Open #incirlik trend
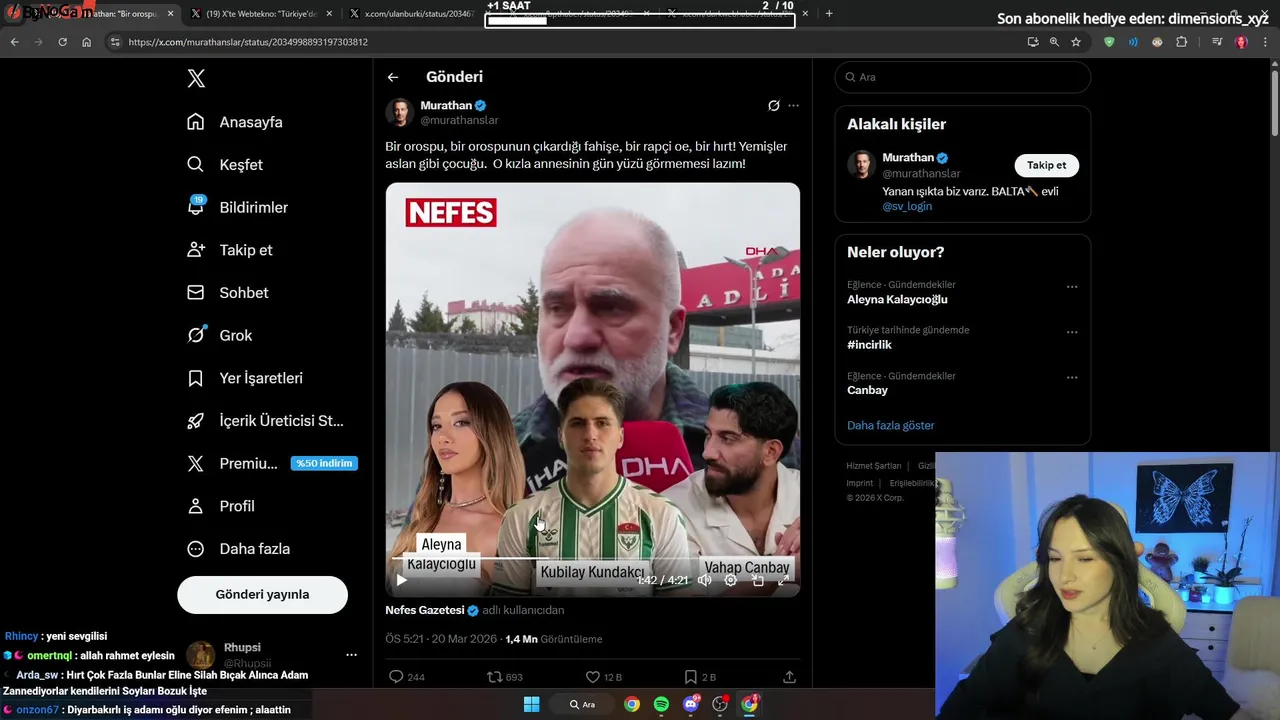This screenshot has height=720, width=1280. pos(869,345)
